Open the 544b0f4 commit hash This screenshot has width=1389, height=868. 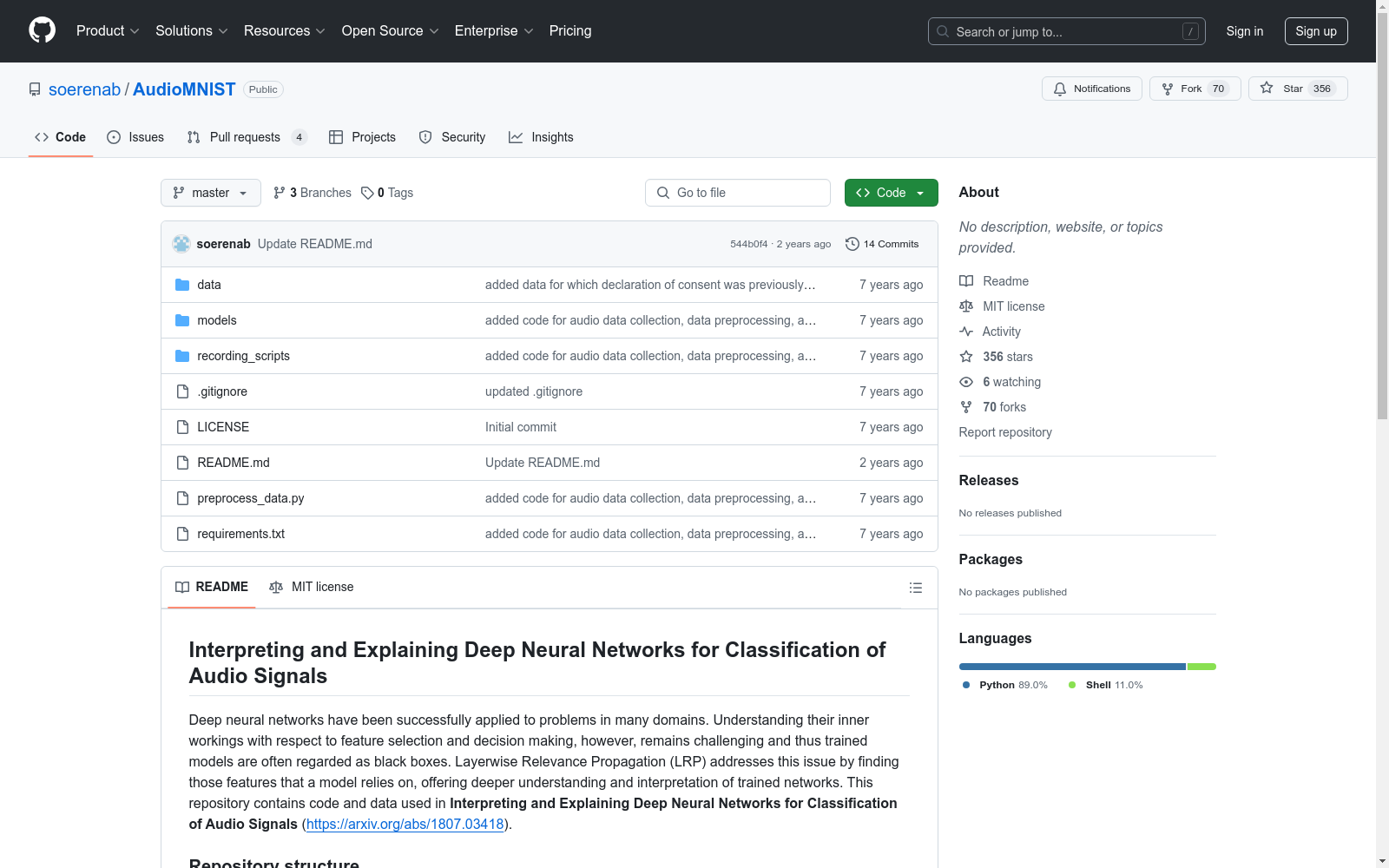[x=748, y=244]
